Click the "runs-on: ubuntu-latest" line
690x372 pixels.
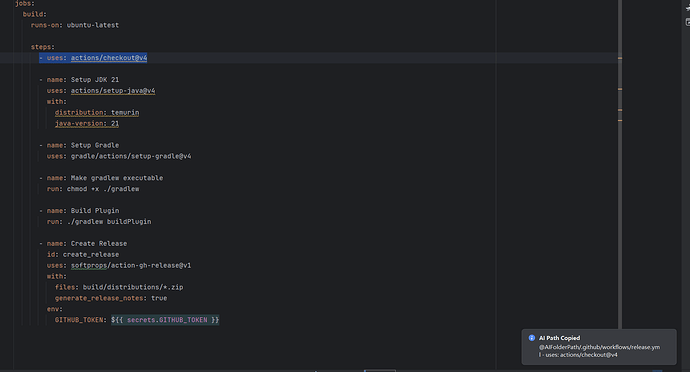(x=75, y=25)
